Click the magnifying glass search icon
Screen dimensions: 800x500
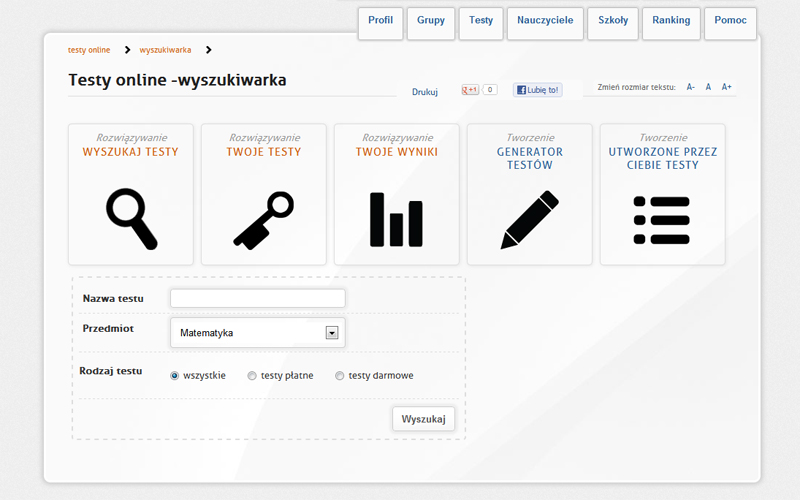tap(131, 219)
